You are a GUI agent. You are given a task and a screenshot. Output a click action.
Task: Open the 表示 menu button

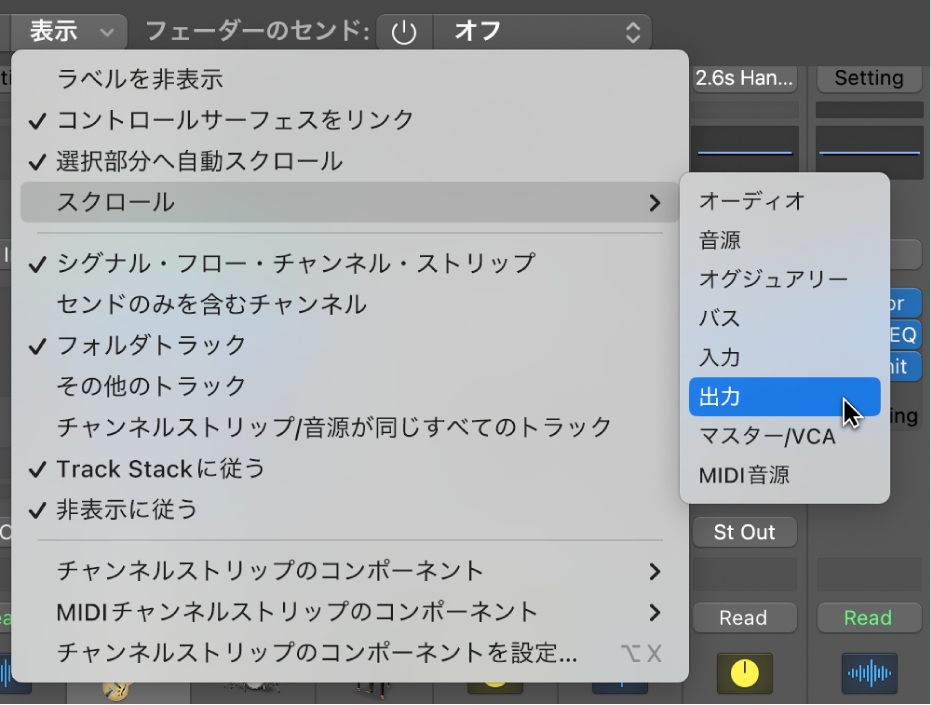point(70,31)
